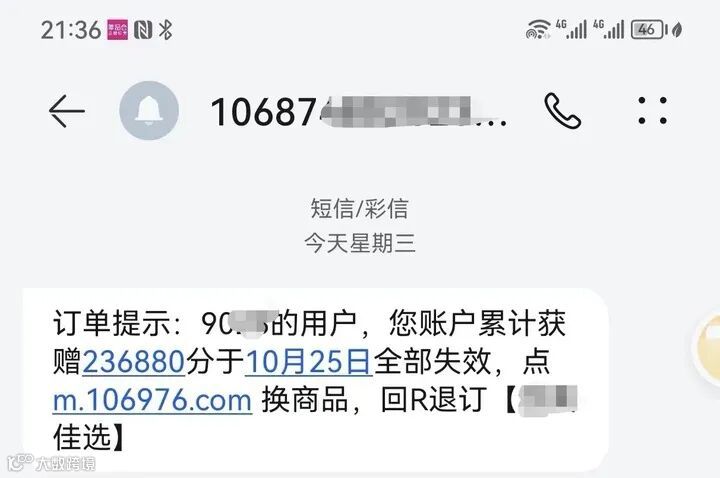Screen dimensions: 720x478
Task: Tap the Wi-Fi status icon
Action: click(538, 29)
